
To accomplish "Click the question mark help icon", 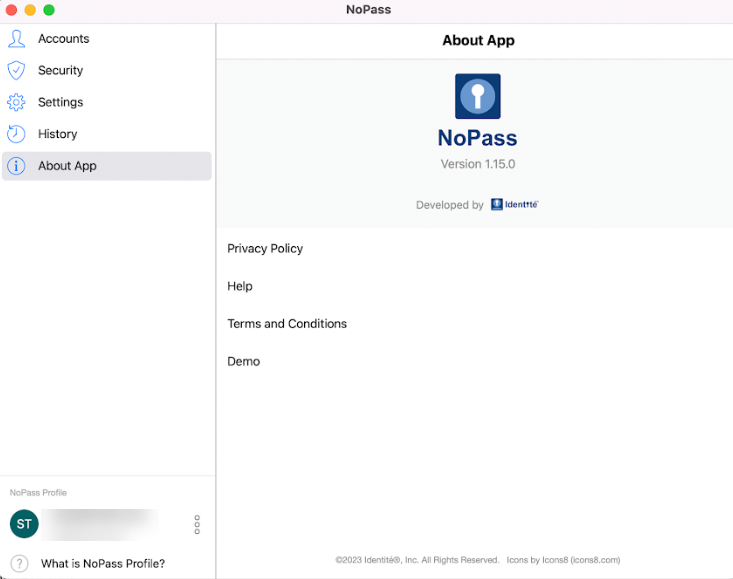I will coord(19,564).
